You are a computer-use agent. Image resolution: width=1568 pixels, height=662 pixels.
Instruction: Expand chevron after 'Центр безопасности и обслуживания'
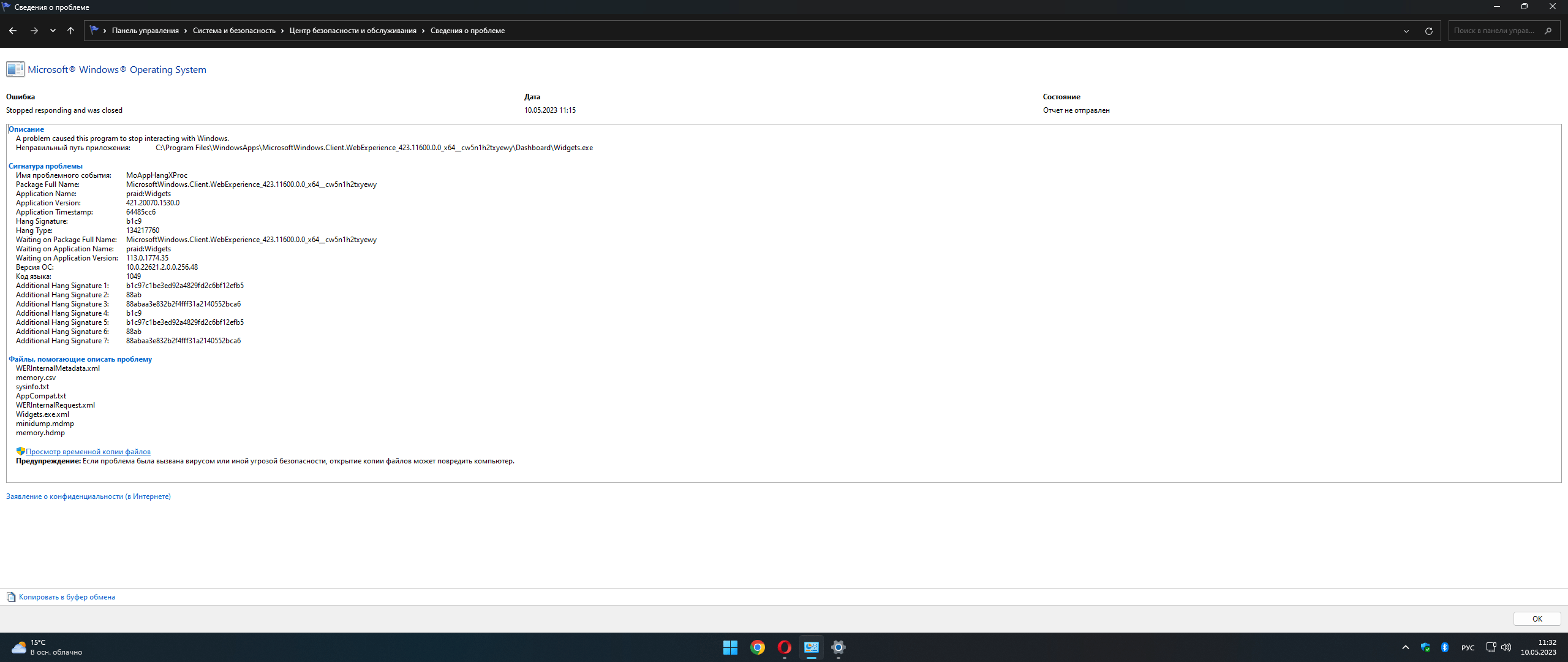point(423,31)
